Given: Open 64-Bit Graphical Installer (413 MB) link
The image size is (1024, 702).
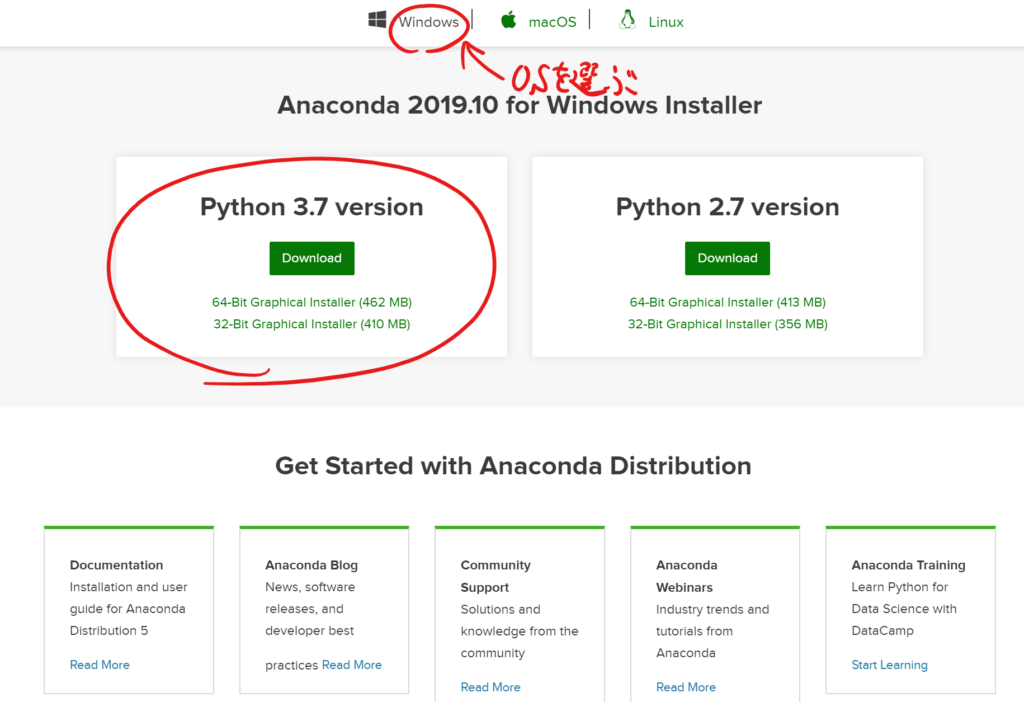Looking at the screenshot, I should click(728, 302).
